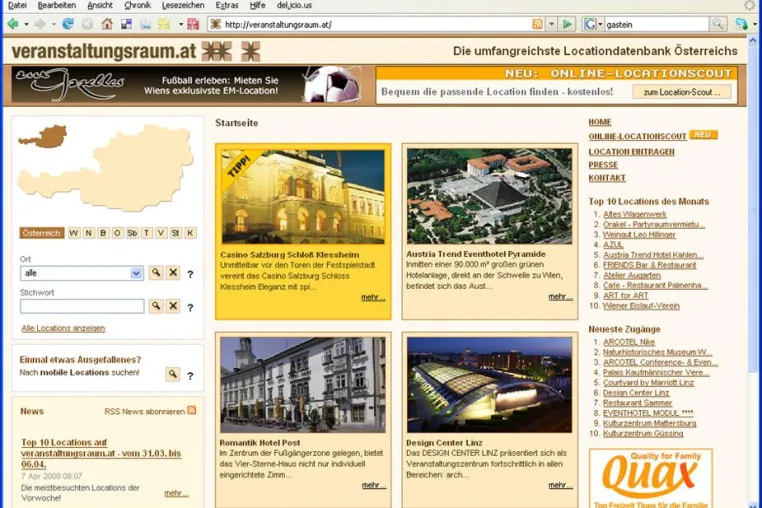
Task: Open the Google search engine selector dropdown
Action: coord(593,24)
